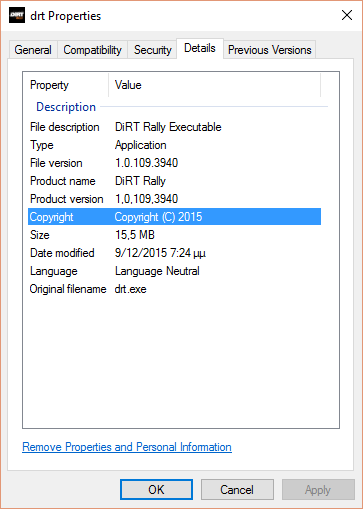The width and height of the screenshot is (363, 509).
Task: Select the File version property label
Action: [56, 163]
